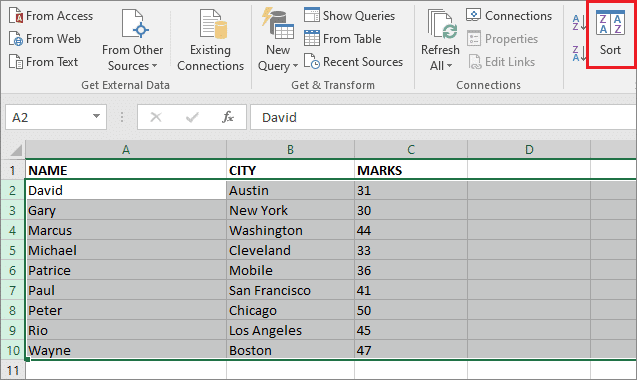Sort Z to A descending

578,54
